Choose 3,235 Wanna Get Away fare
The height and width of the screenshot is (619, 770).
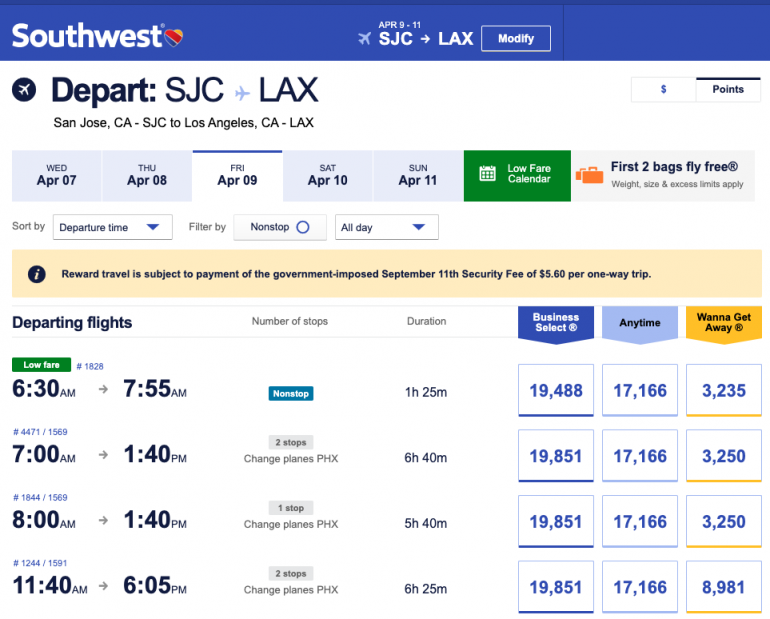click(724, 391)
